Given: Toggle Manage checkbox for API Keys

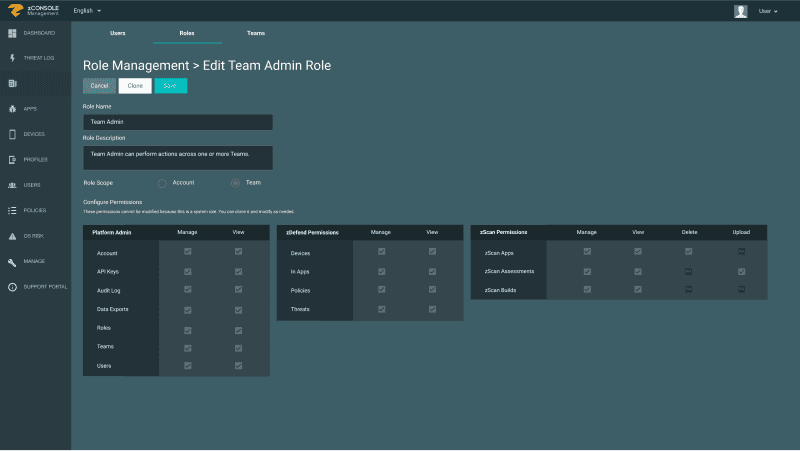Looking at the screenshot, I should [187, 271].
